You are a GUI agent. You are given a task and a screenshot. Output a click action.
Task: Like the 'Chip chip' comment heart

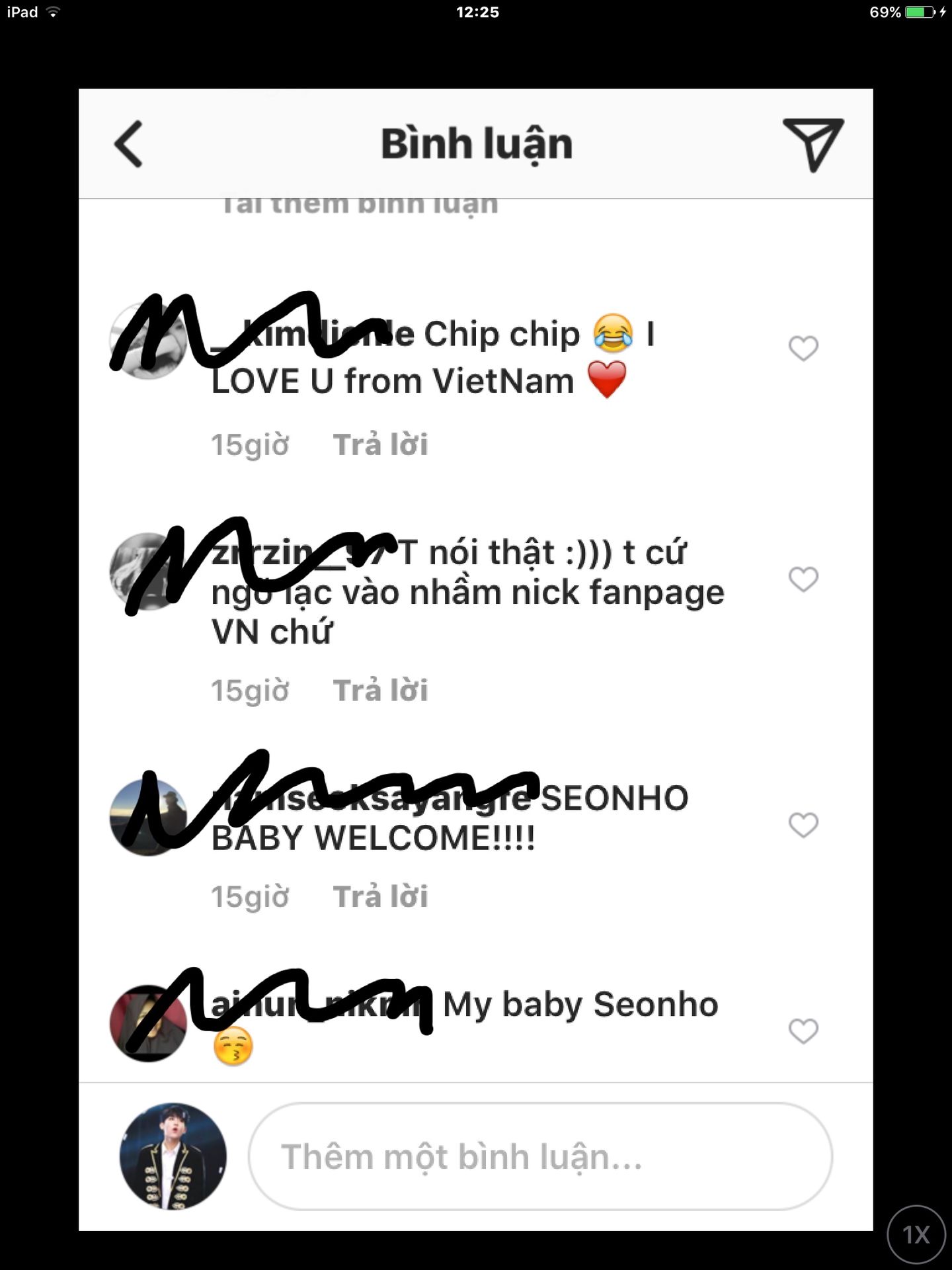click(x=803, y=349)
